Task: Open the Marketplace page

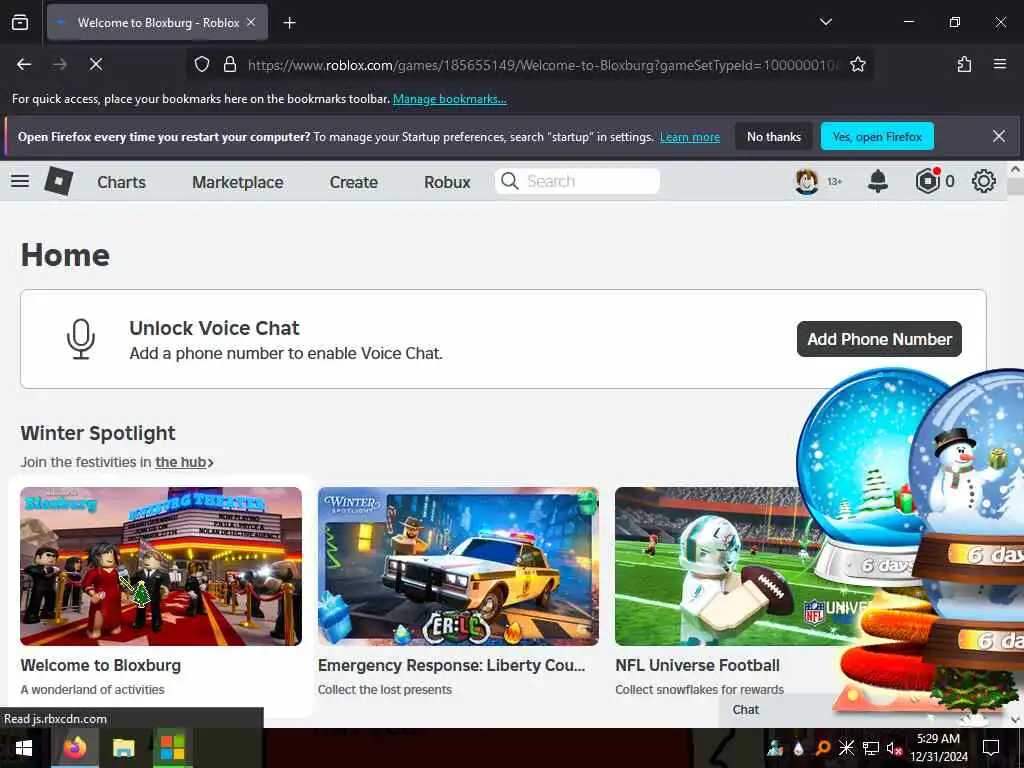Action: point(238,182)
